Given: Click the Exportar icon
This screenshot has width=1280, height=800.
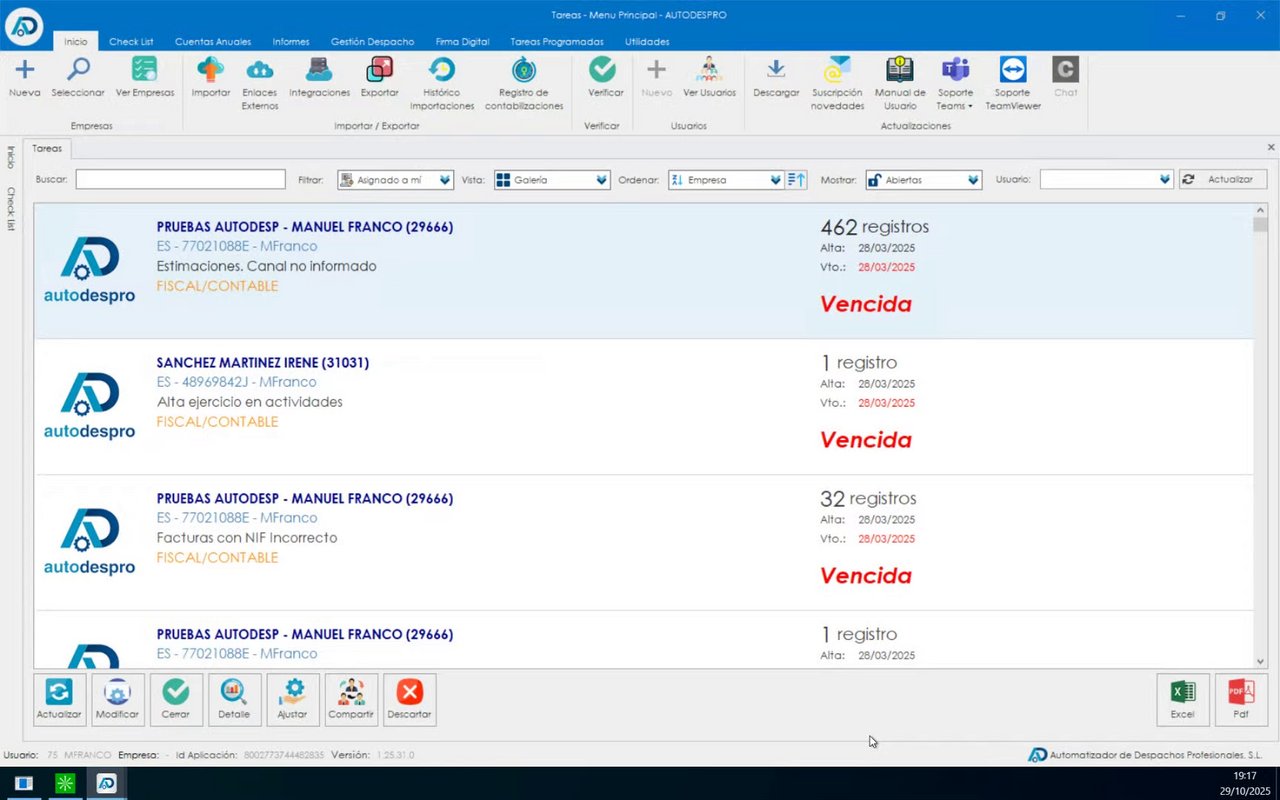Looking at the screenshot, I should tap(380, 70).
